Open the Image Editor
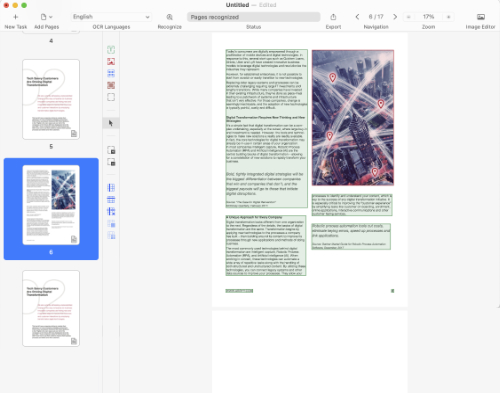Image resolution: width=500 pixels, height=393 pixels. click(481, 17)
